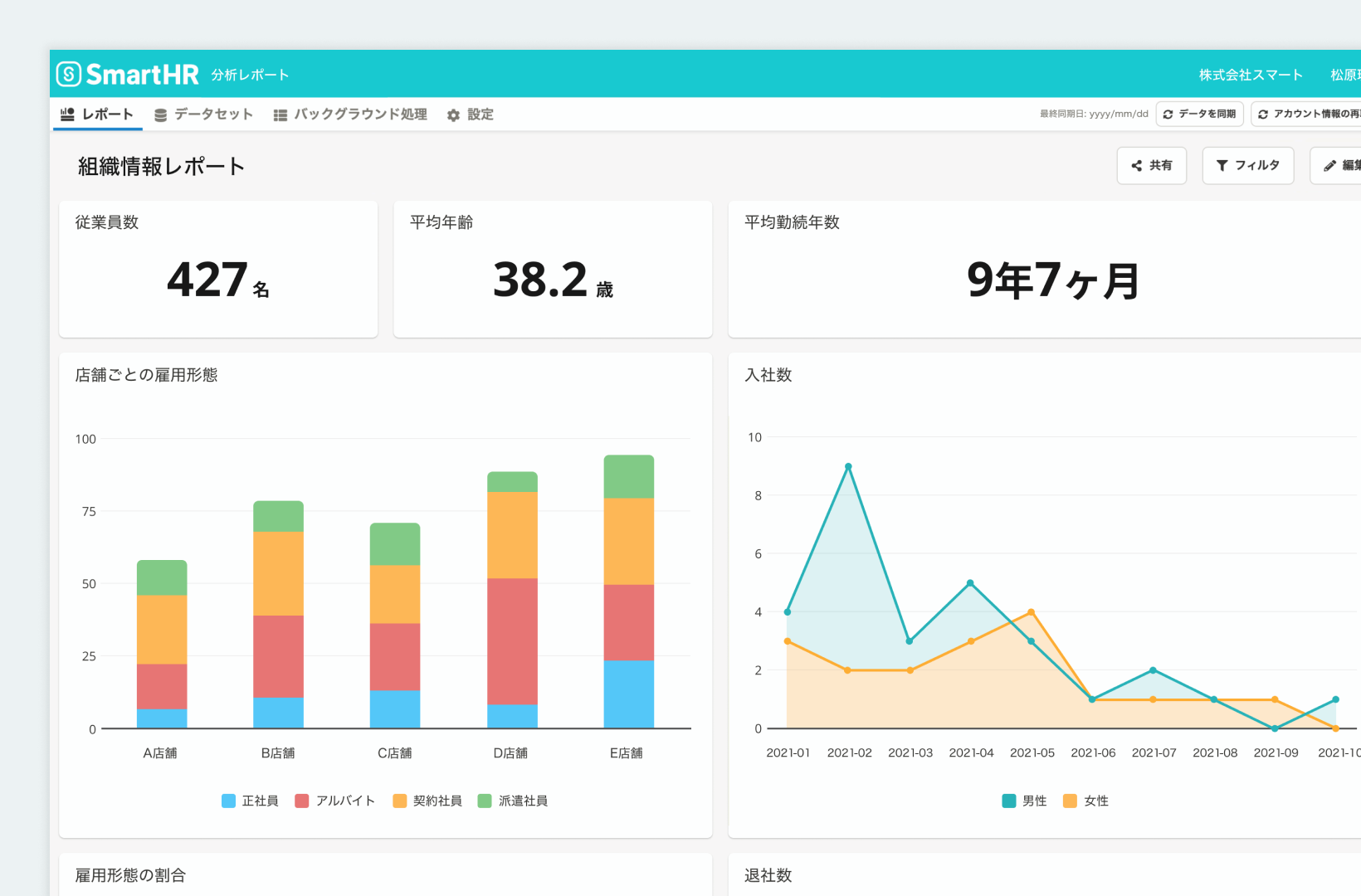Screen dimensions: 1361x896
Task: Go to the 設定 tab
Action: (x=471, y=114)
